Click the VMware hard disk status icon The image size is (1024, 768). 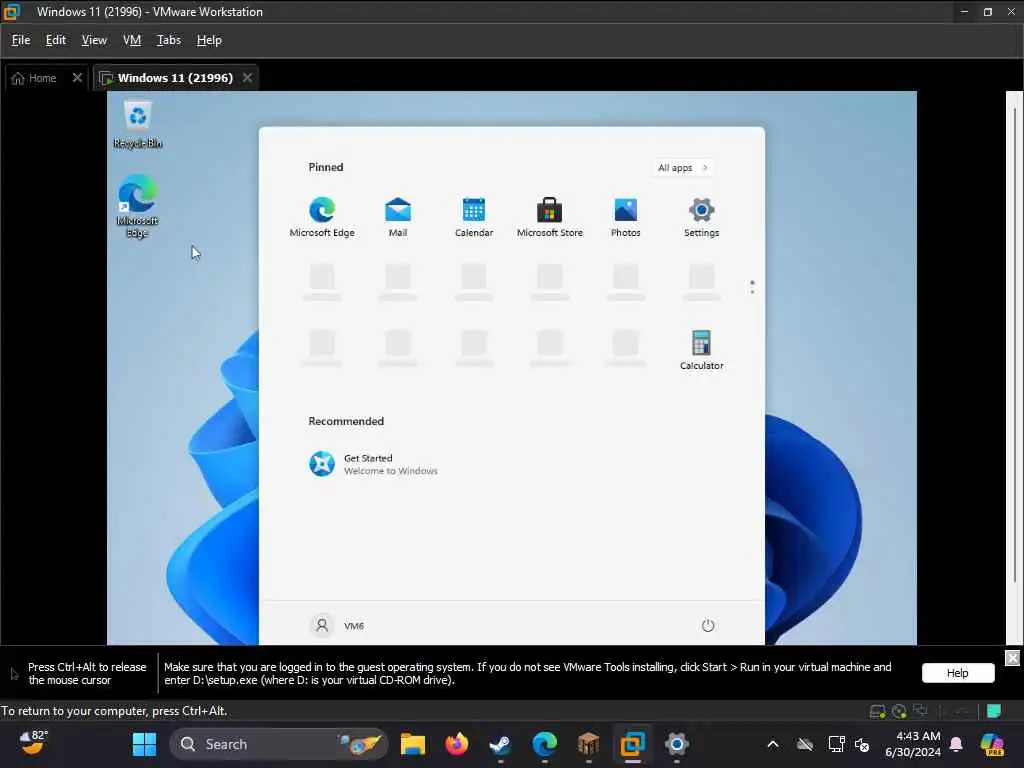click(x=877, y=711)
